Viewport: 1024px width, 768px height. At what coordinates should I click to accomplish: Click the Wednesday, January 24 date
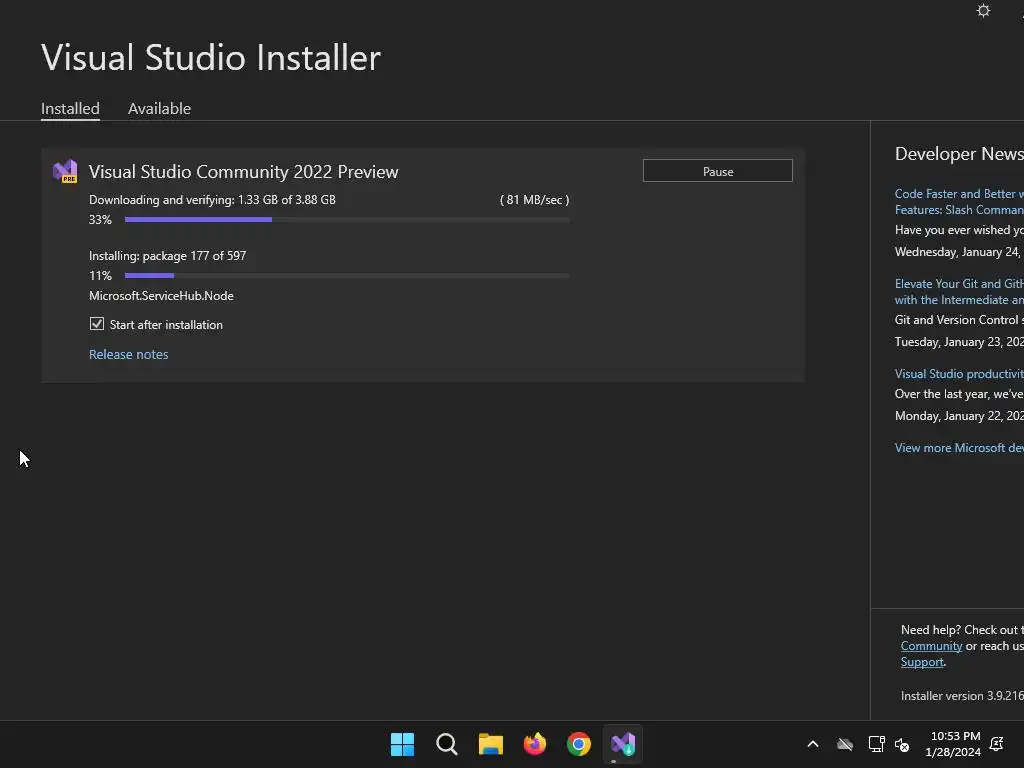(959, 251)
